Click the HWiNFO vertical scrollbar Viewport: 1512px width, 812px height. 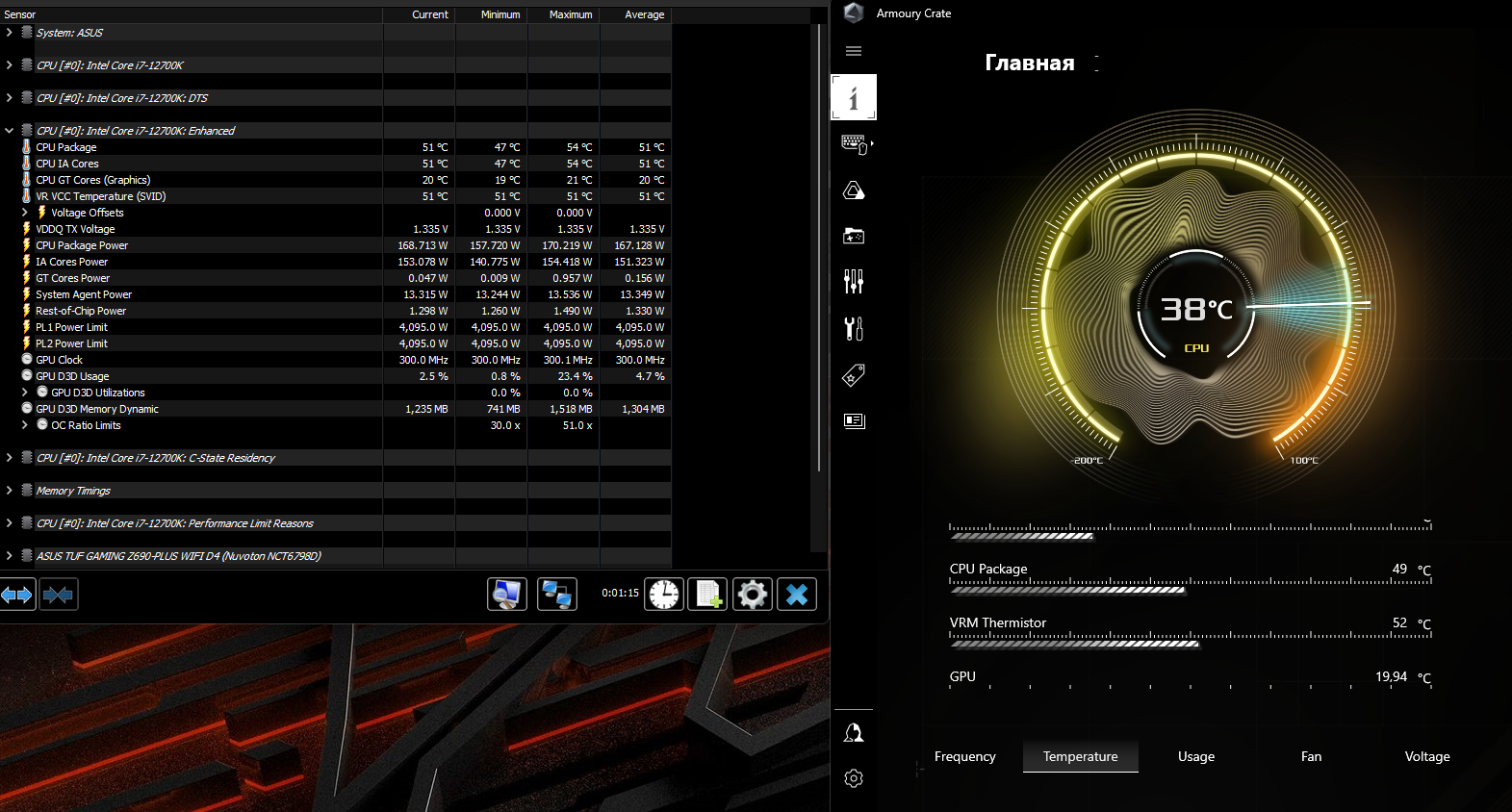[x=819, y=247]
